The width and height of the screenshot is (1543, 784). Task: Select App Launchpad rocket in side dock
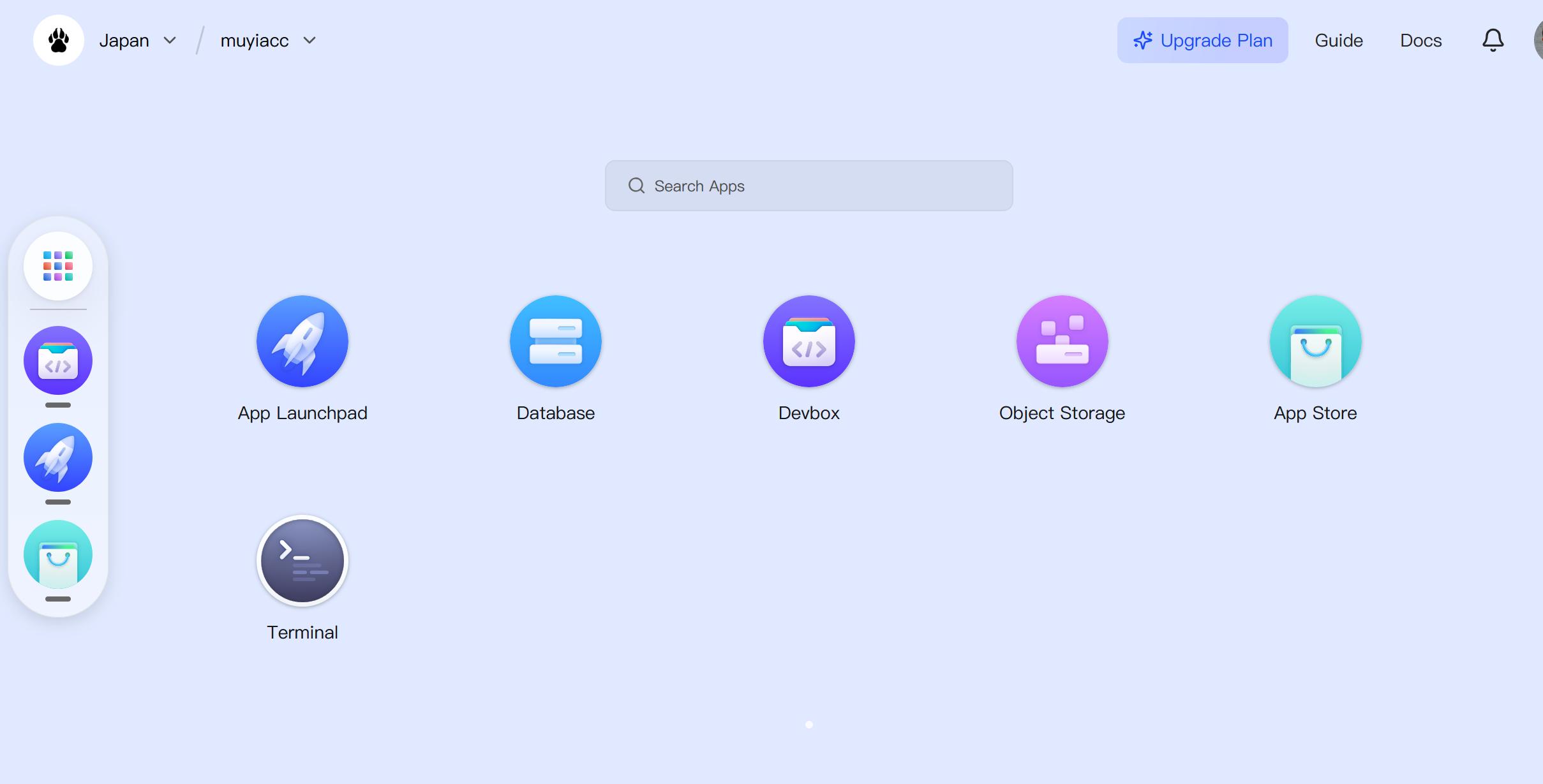click(58, 457)
